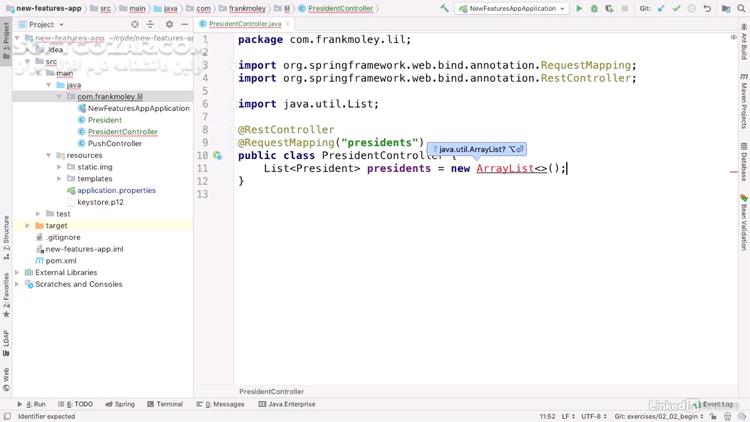Screen dimensions: 750x422
Task: Open the LDAP tool window
Action: coord(6,343)
